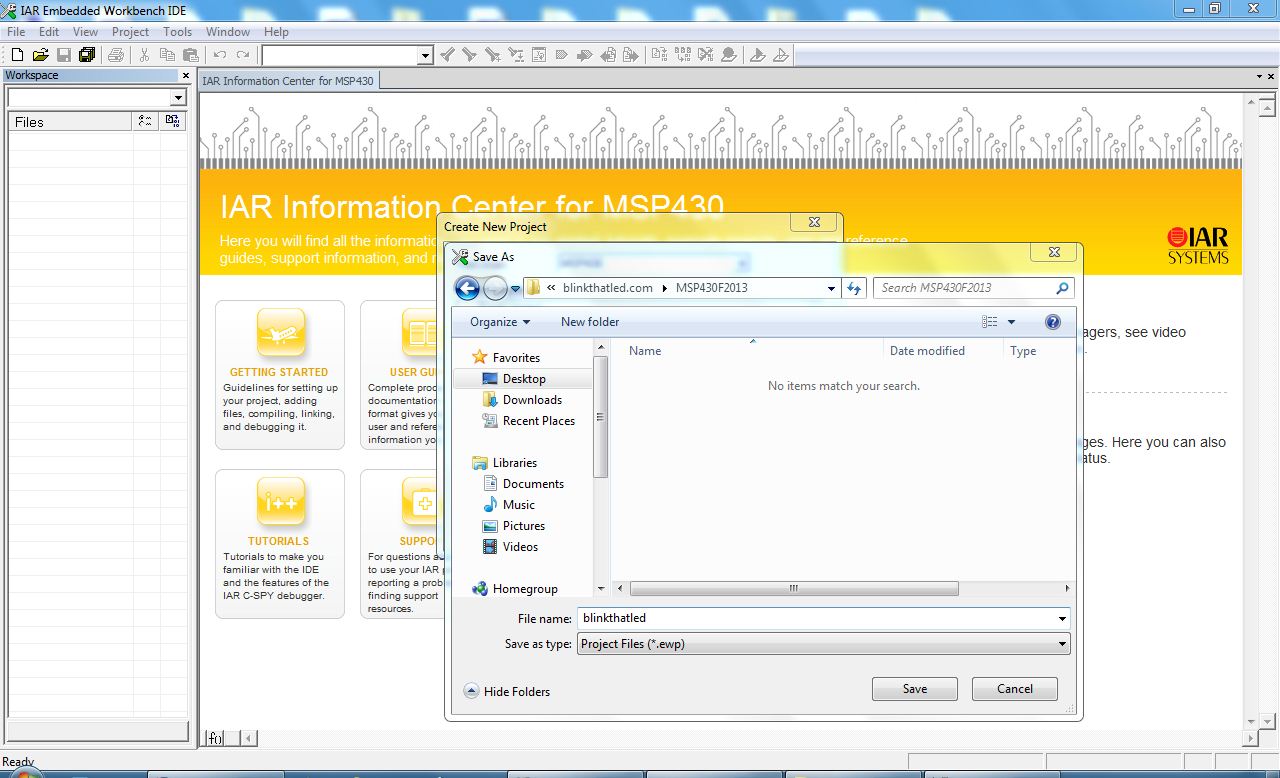Open the Edit menu
The width and height of the screenshot is (1280, 778).
pos(49,32)
